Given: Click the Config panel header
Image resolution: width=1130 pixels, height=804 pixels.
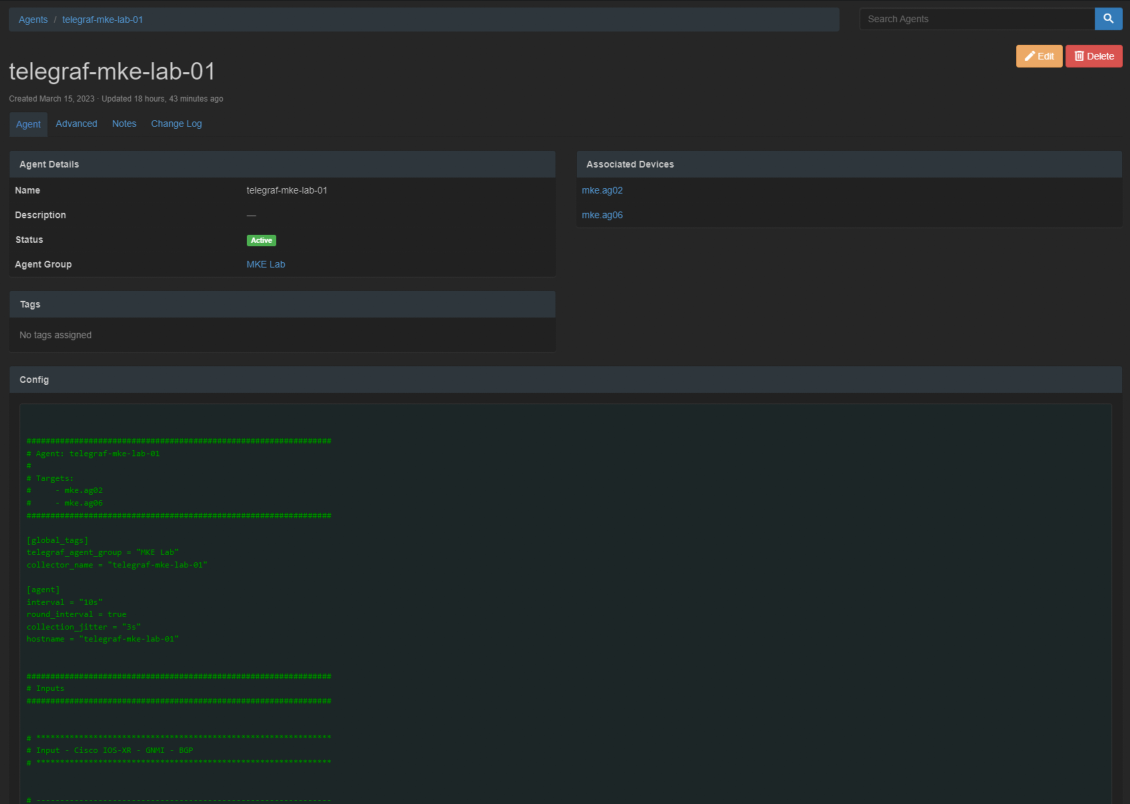Looking at the screenshot, I should point(565,380).
